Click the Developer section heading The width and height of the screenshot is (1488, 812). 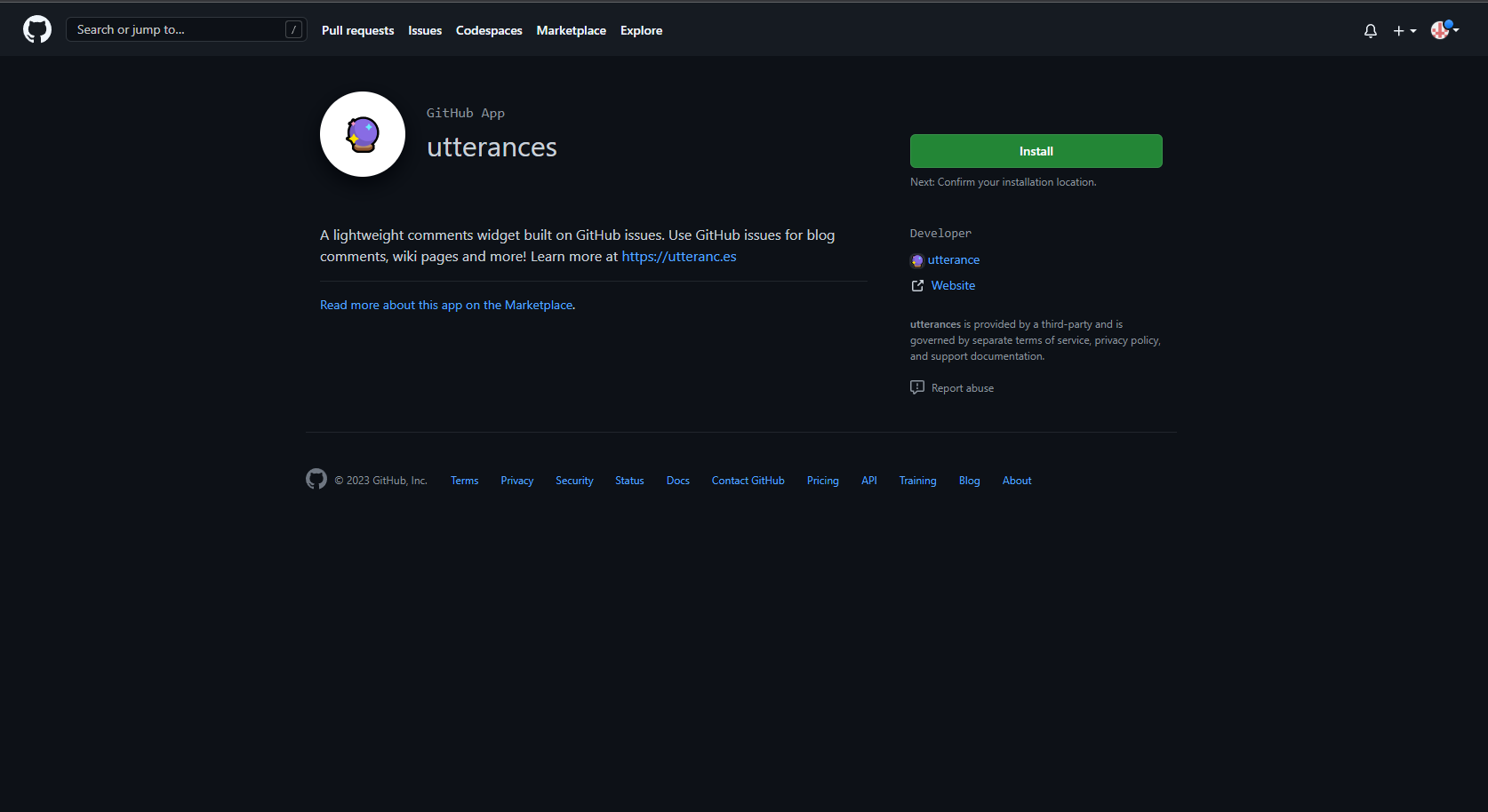pos(940,233)
